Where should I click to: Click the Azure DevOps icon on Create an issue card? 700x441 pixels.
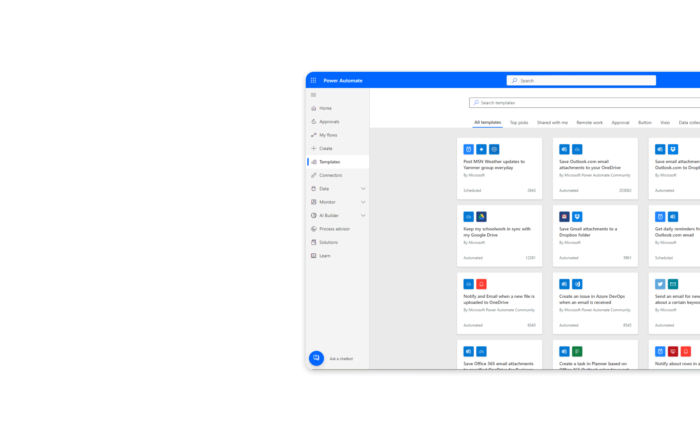pyautogui.click(x=577, y=284)
